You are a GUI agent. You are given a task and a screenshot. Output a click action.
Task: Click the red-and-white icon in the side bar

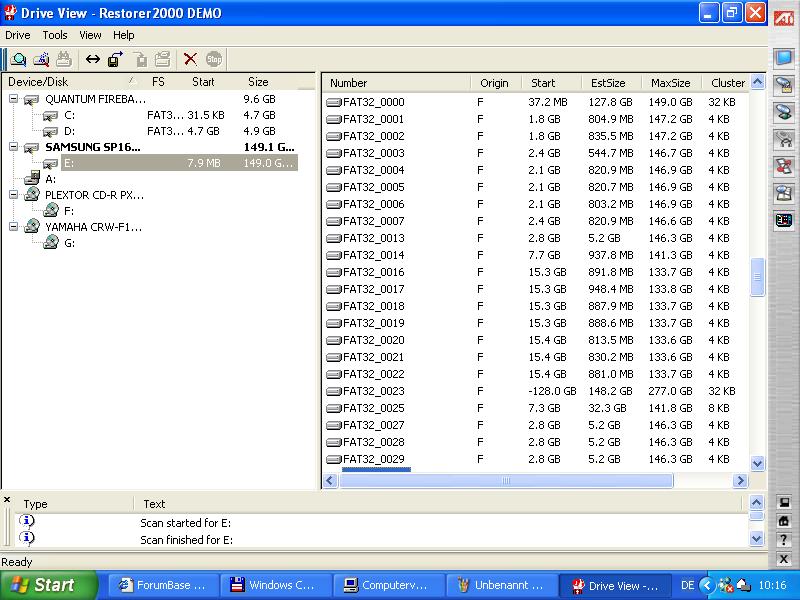coord(783,166)
